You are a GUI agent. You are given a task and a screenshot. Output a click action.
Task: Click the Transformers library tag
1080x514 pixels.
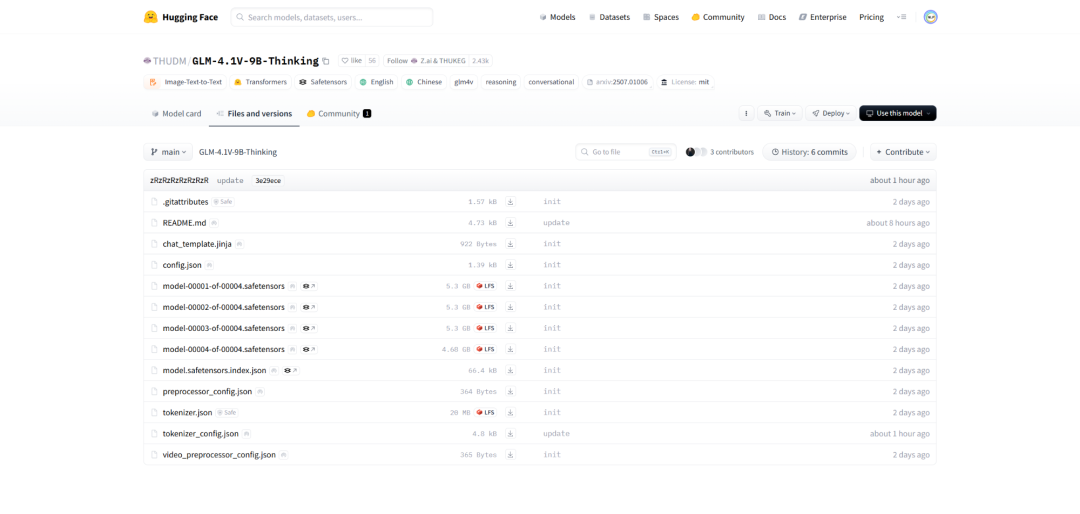point(260,82)
